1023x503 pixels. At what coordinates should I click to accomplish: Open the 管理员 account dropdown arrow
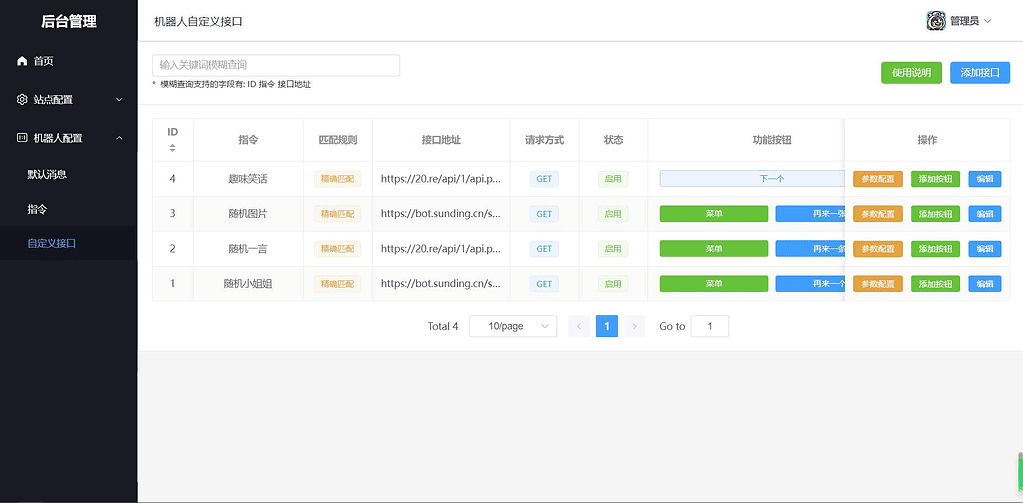point(987,21)
